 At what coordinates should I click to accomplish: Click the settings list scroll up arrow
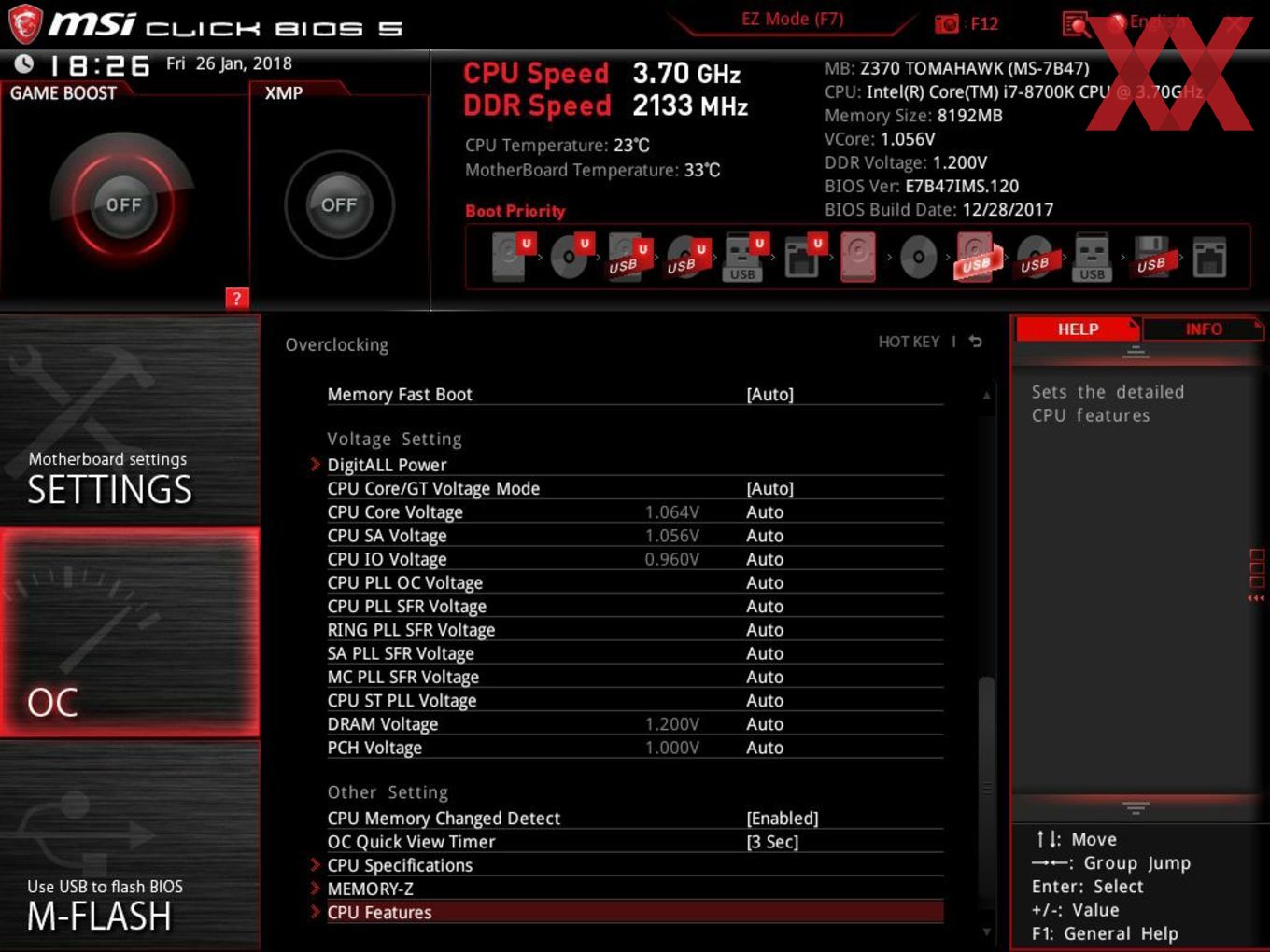point(986,396)
